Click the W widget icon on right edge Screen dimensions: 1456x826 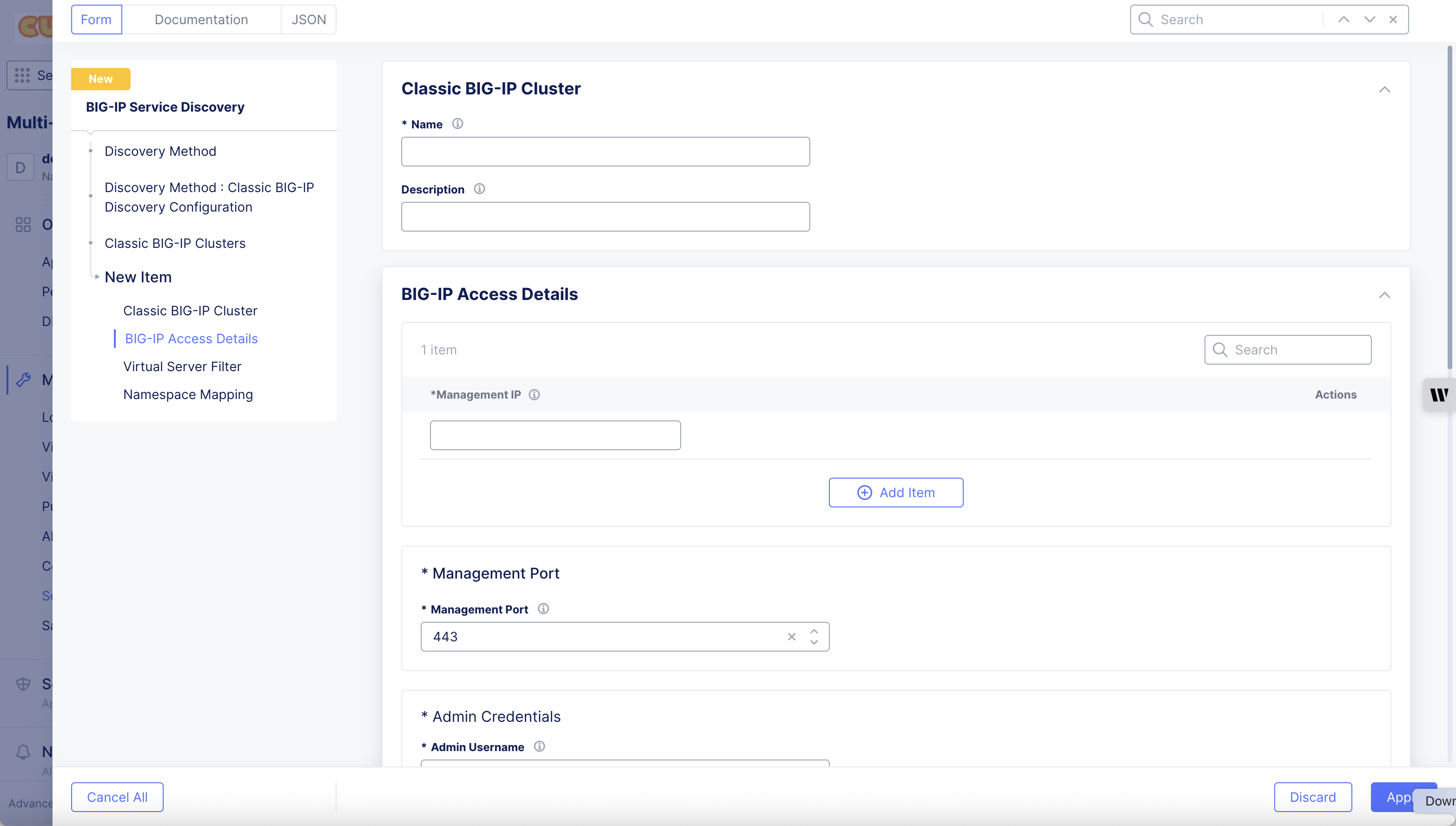(x=1439, y=394)
